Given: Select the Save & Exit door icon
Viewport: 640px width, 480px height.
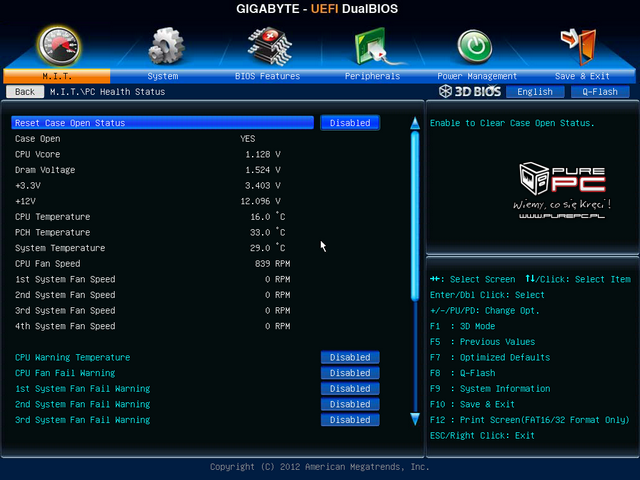Looking at the screenshot, I should click(579, 46).
